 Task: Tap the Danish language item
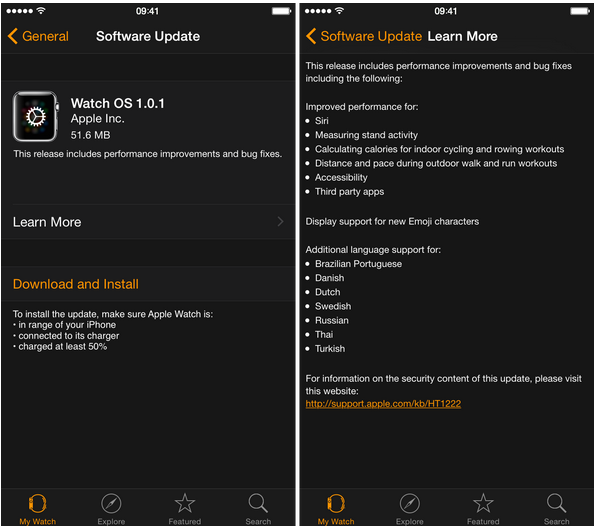click(330, 278)
